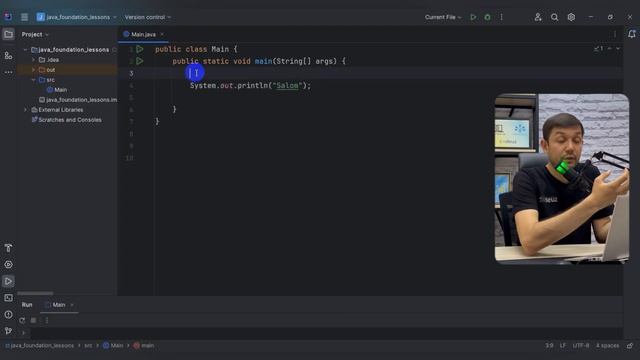Open the Project tool window icon
Screen dimensions: 640x360
(8, 34)
